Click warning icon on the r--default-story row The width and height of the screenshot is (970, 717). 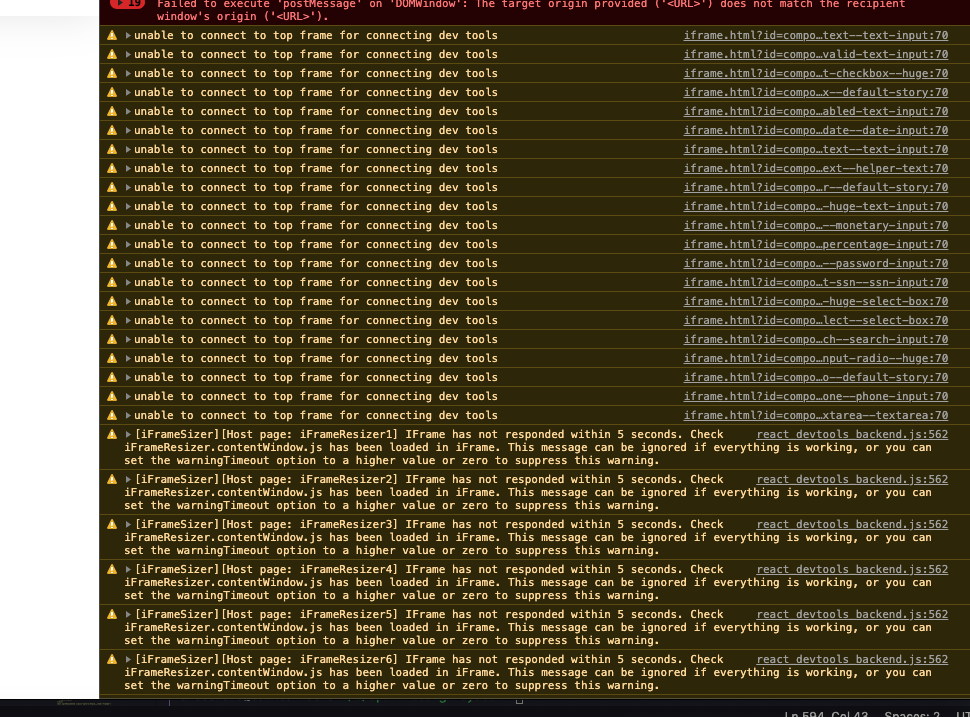(x=112, y=187)
